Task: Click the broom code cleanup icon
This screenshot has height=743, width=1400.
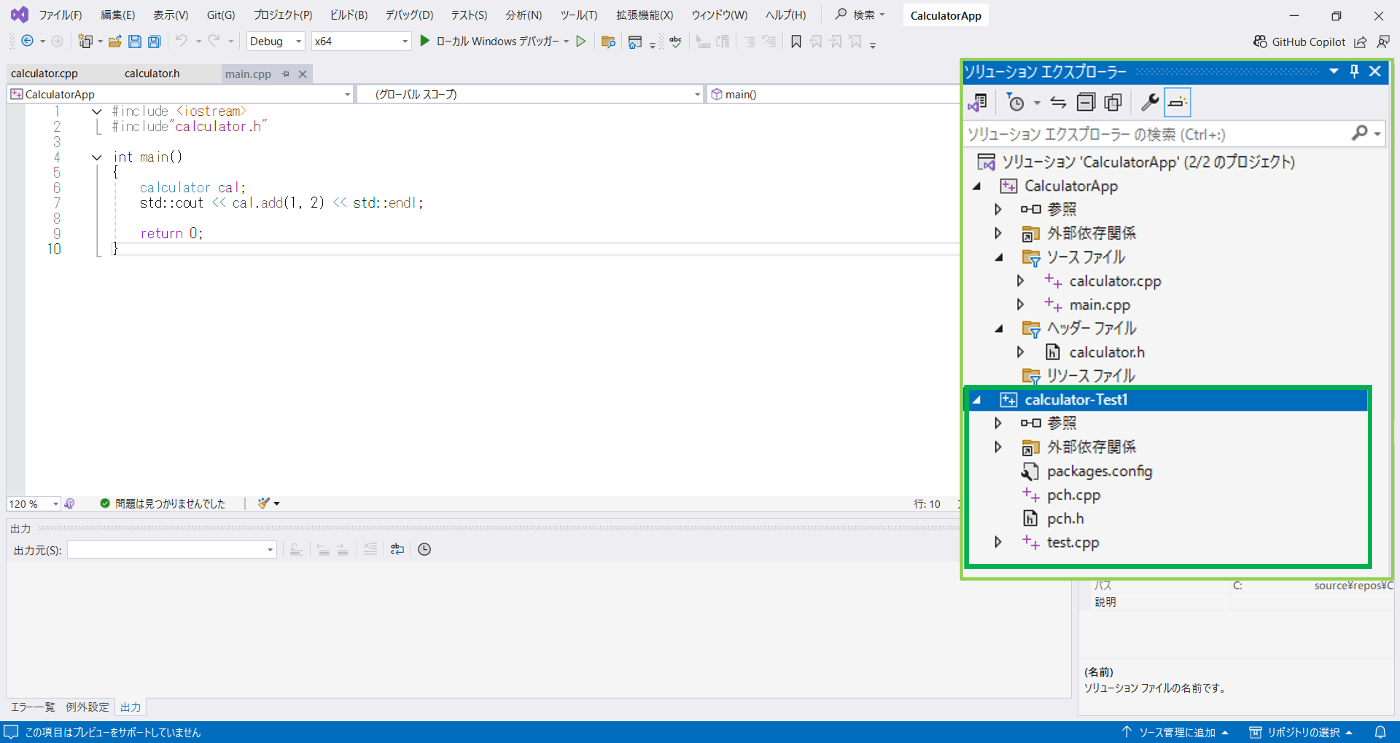Action: tap(264, 503)
